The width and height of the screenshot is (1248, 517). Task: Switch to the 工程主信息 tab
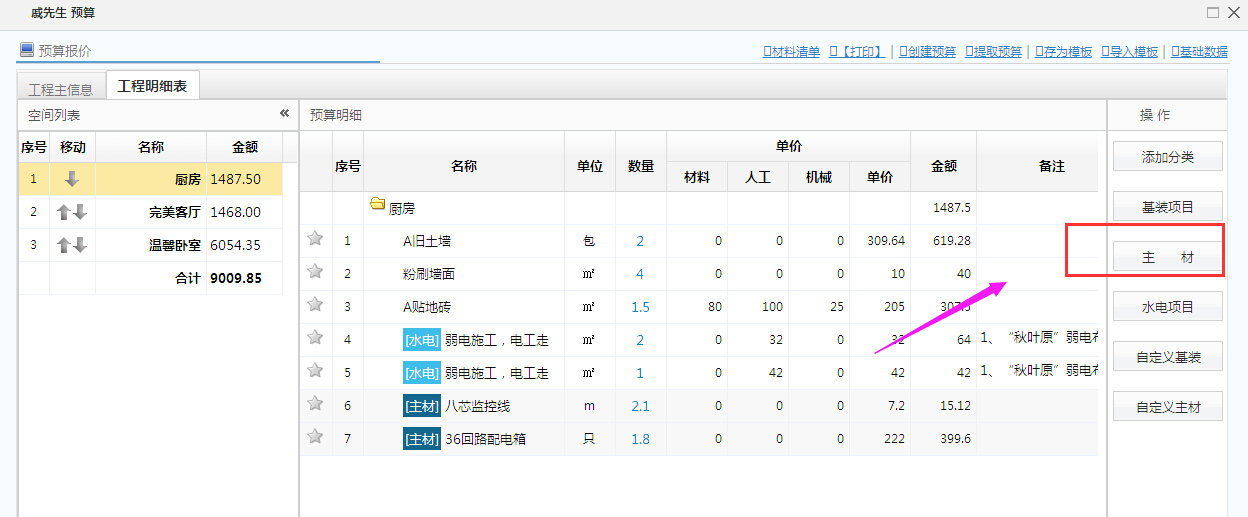pos(60,88)
